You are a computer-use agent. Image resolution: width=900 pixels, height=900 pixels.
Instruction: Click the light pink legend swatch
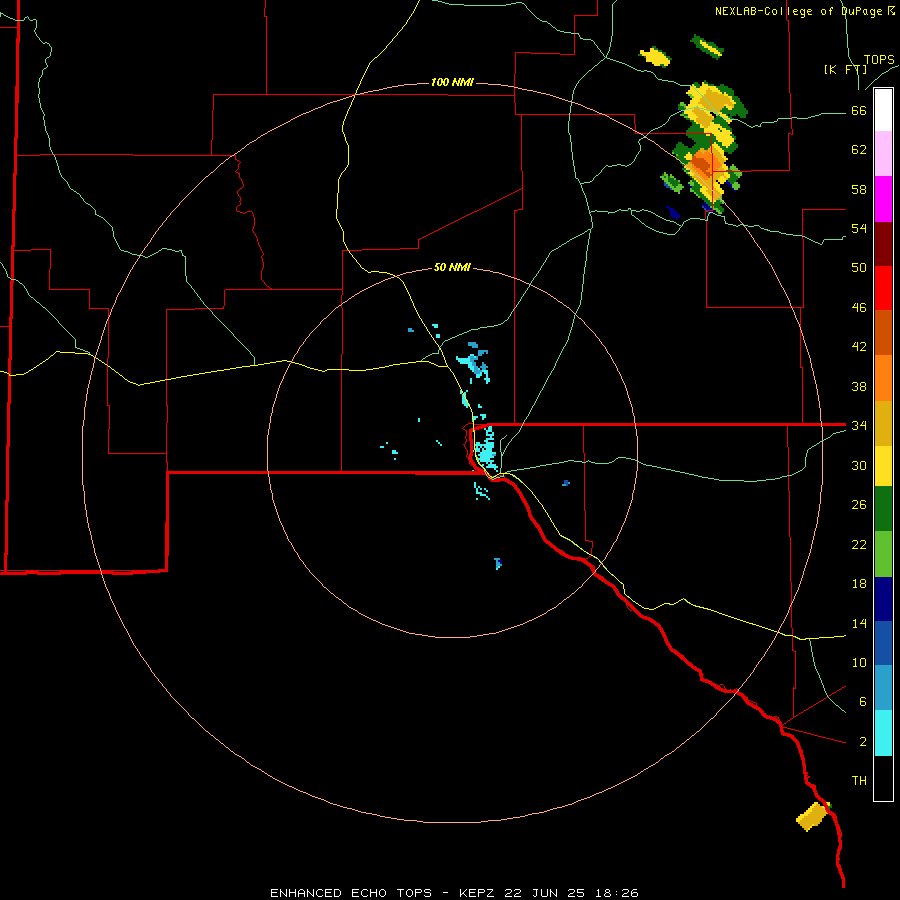click(883, 154)
